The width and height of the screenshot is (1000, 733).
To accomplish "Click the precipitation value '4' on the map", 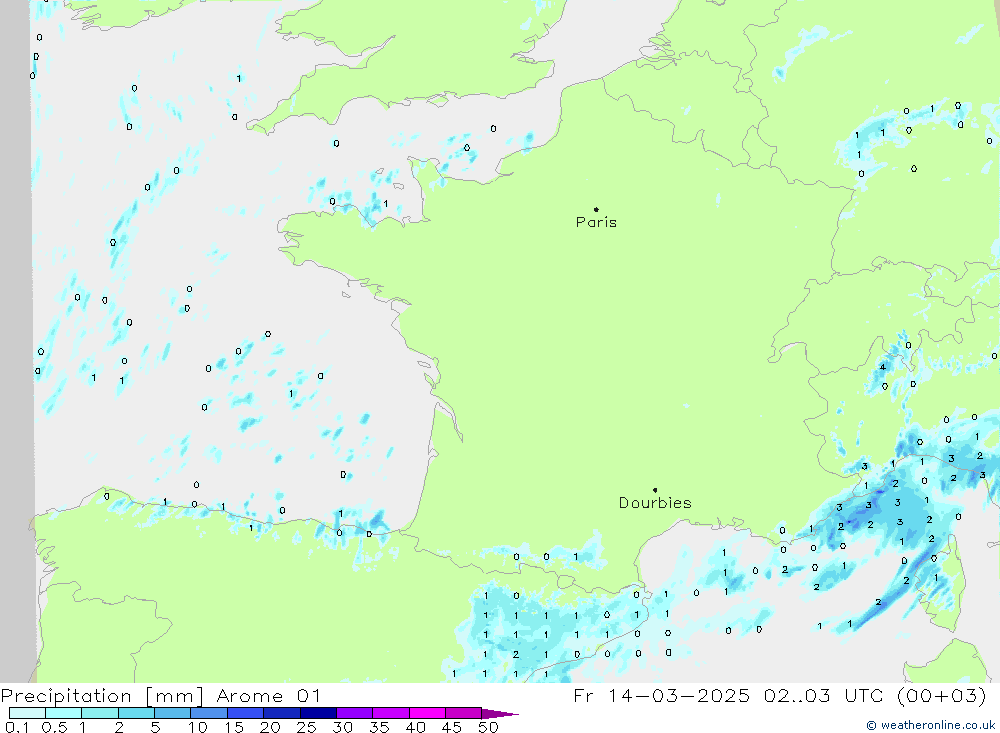I will [883, 367].
